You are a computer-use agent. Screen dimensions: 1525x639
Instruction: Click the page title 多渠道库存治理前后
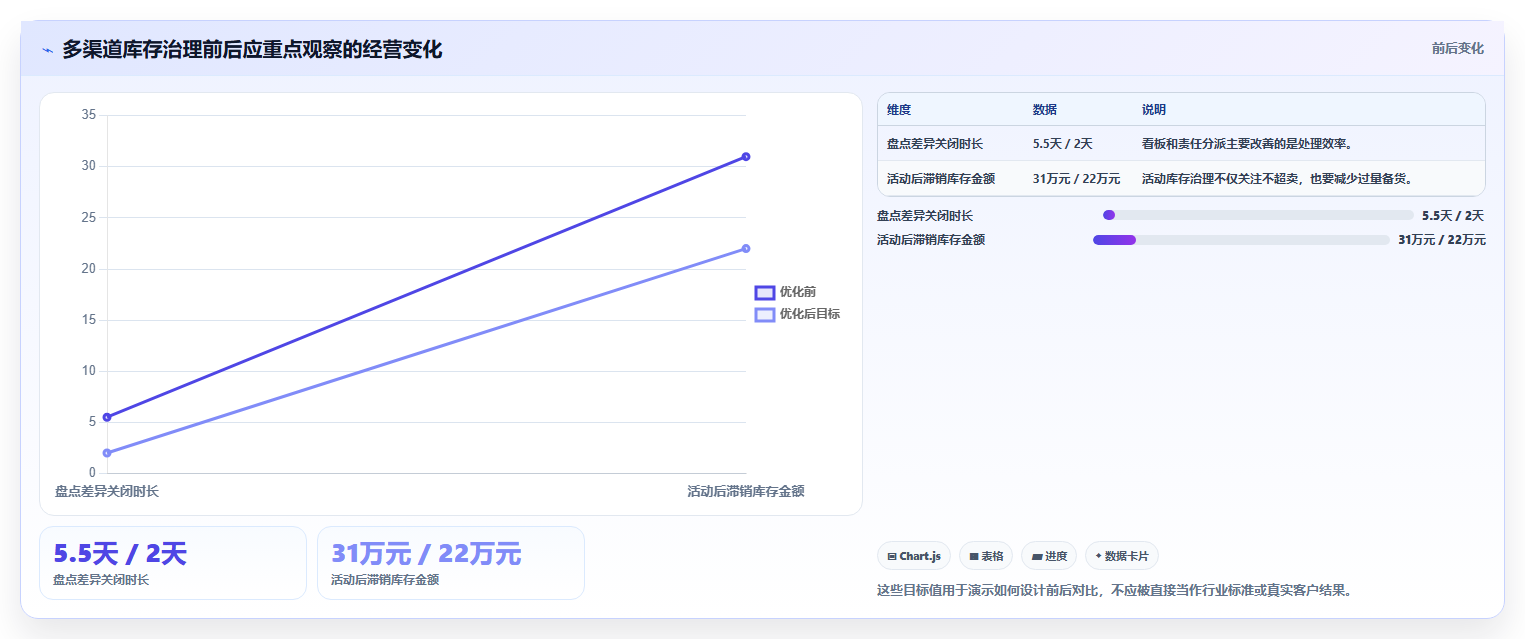[252, 49]
